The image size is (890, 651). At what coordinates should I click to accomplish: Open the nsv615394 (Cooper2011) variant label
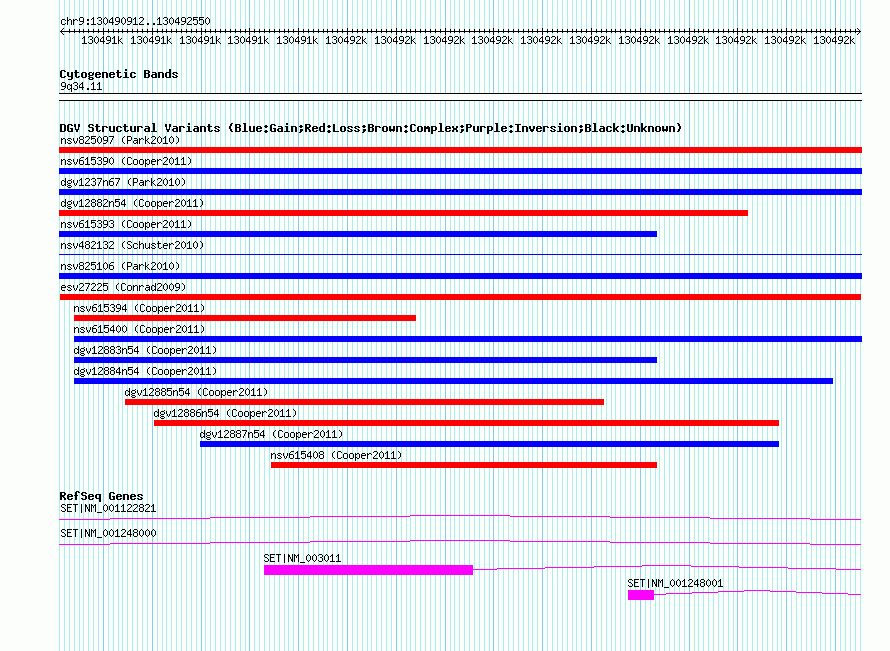139,308
